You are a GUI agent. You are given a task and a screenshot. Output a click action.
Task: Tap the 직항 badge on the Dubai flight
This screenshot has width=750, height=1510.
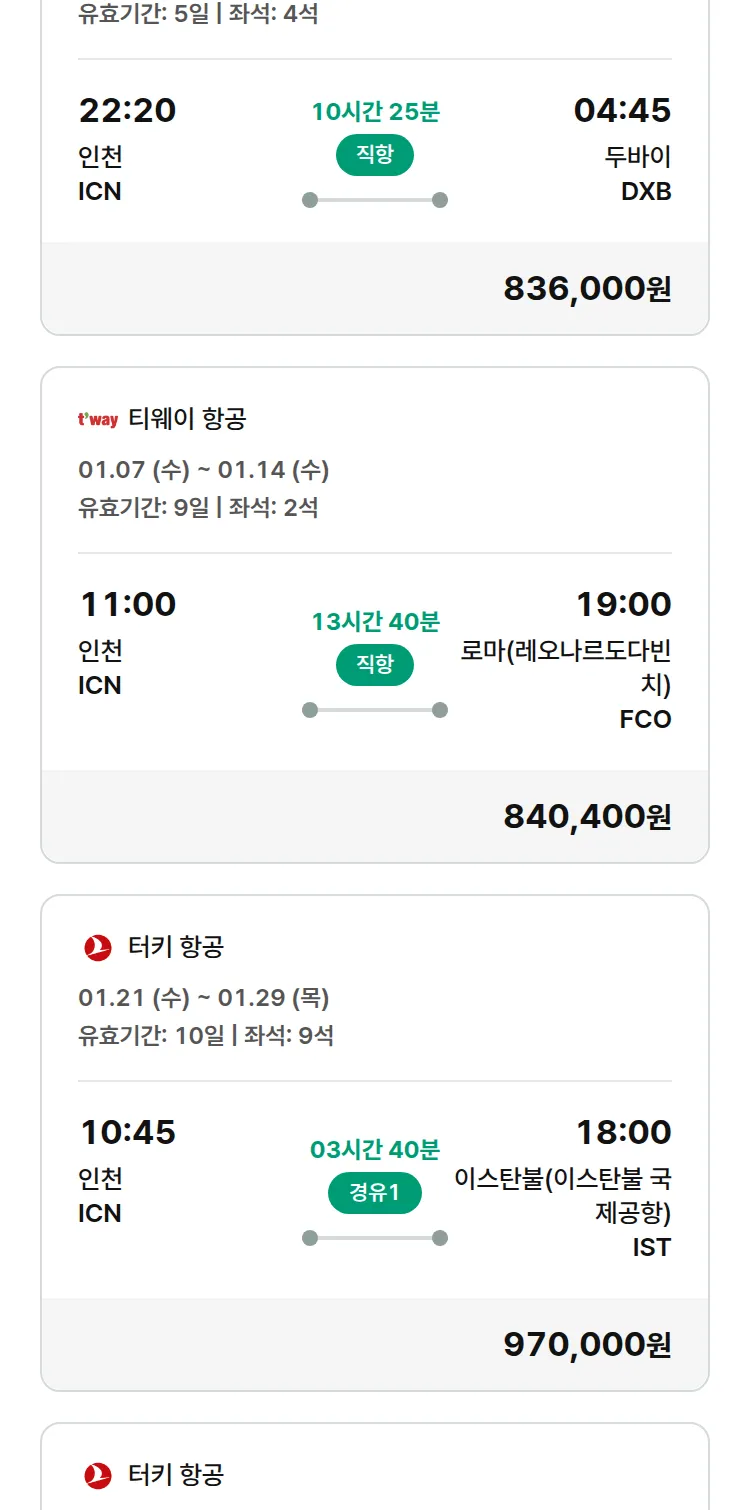(x=375, y=155)
